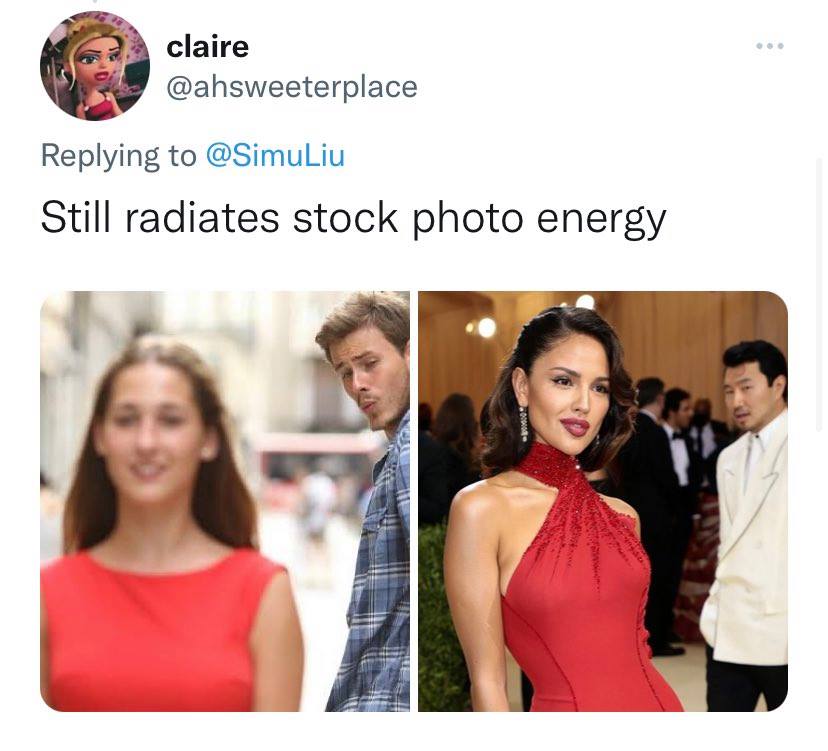
Task: Click the word "energy" in the tweet
Action: [601, 219]
